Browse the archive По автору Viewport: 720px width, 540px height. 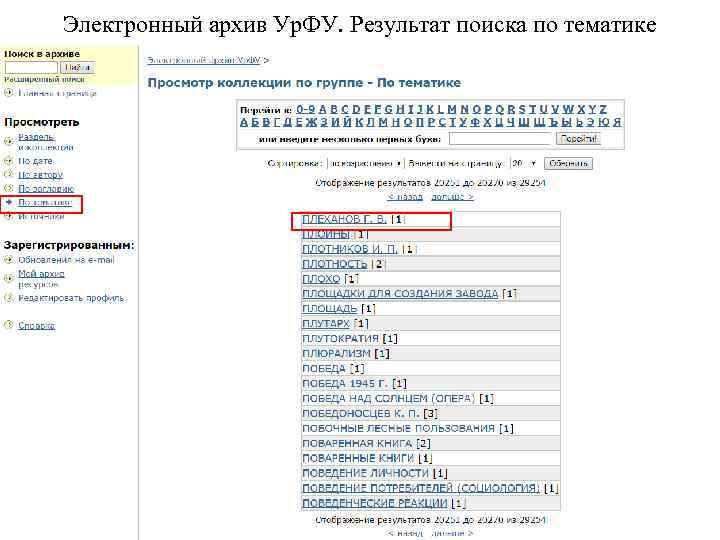tap(40, 175)
